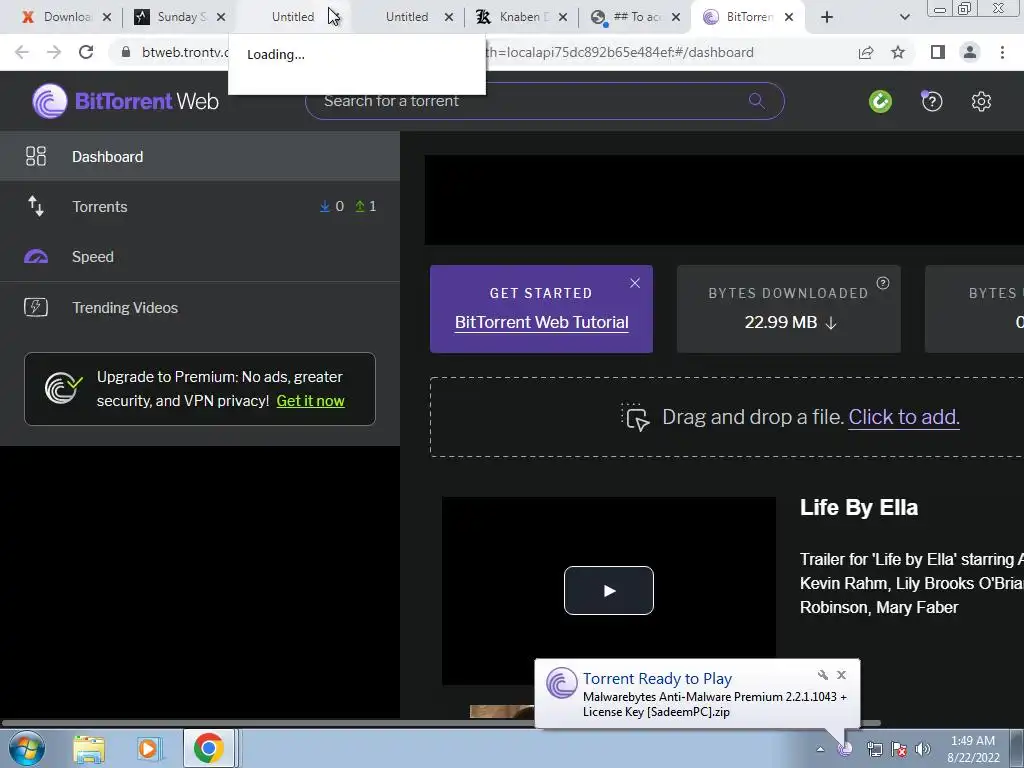
Task: Click the 'Get it now' premium link
Action: click(x=310, y=401)
